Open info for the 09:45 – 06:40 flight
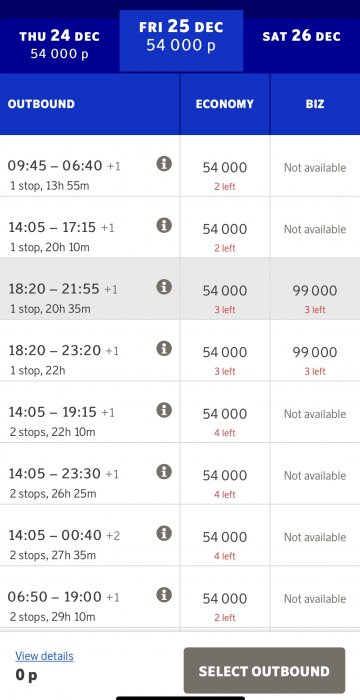The height and width of the screenshot is (700, 360). click(x=164, y=164)
